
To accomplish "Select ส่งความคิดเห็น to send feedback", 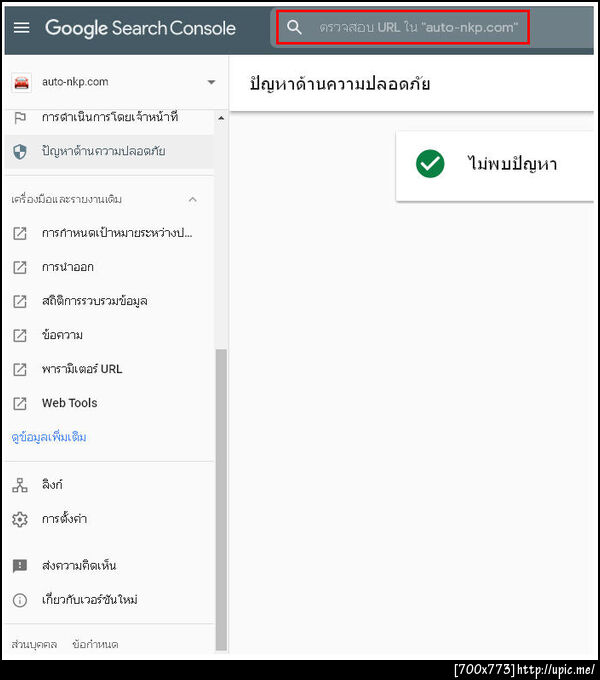I will 79,566.
